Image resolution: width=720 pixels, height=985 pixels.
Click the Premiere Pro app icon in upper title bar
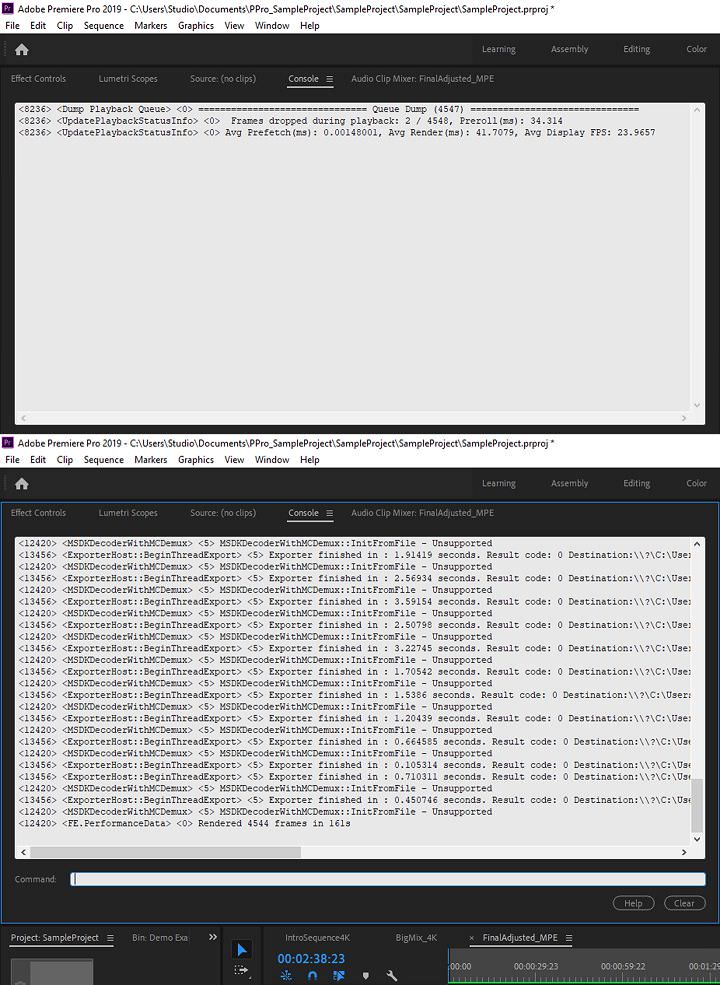[x=8, y=9]
